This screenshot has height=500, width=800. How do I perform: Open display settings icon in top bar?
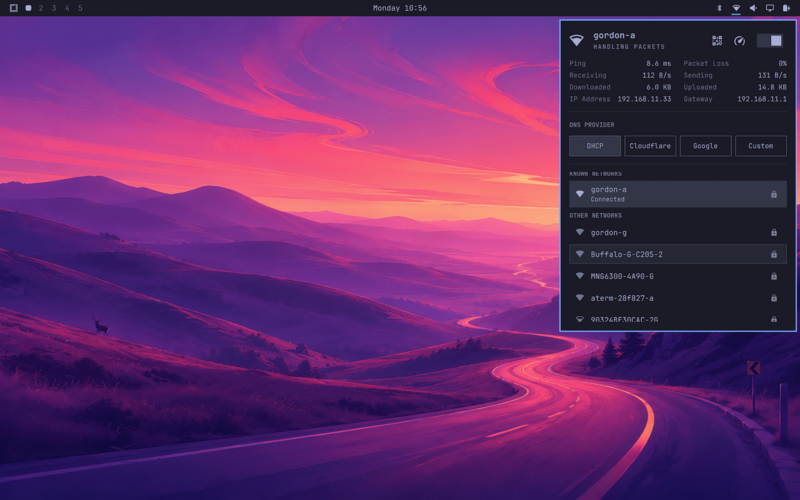click(x=770, y=8)
